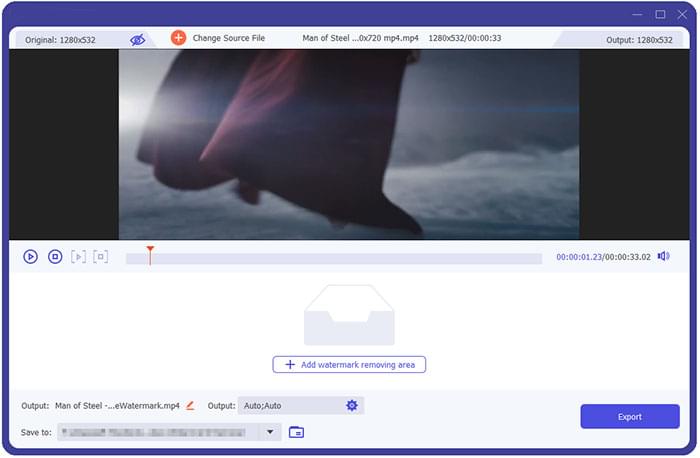Click the play-in-brackets icon
Image resolution: width=700 pixels, height=458 pixels.
click(x=79, y=257)
